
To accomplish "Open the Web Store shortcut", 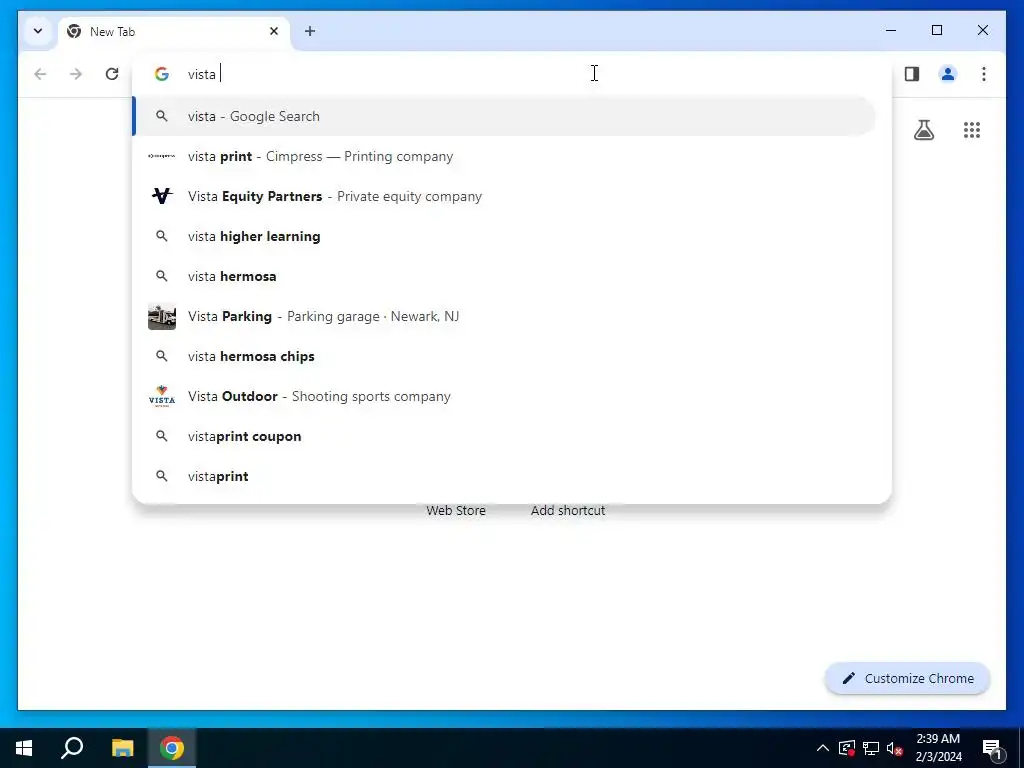I will click(x=456, y=511).
